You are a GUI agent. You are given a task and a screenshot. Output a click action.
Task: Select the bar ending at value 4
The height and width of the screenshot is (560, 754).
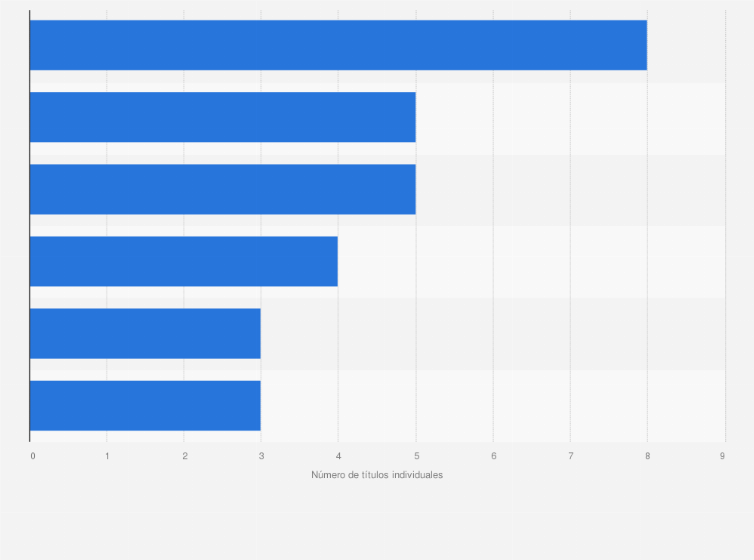pyautogui.click(x=184, y=261)
